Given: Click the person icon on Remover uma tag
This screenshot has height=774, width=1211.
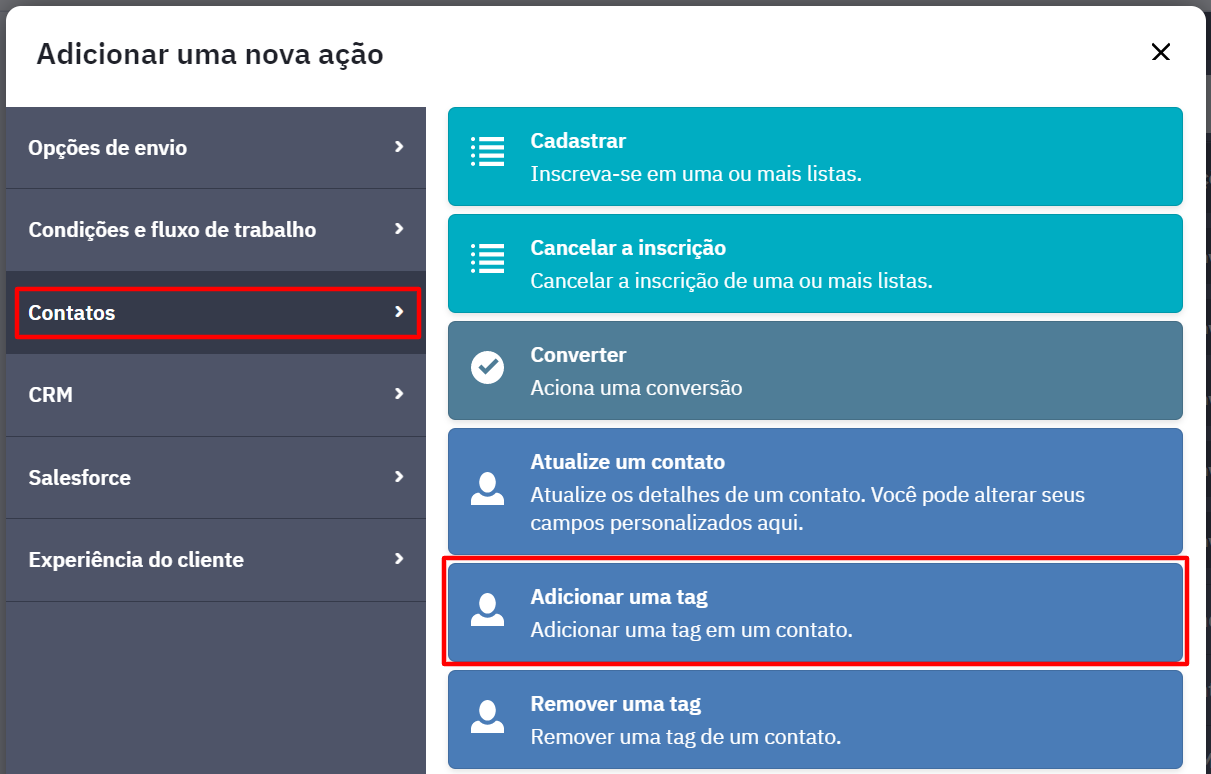Looking at the screenshot, I should (487, 717).
